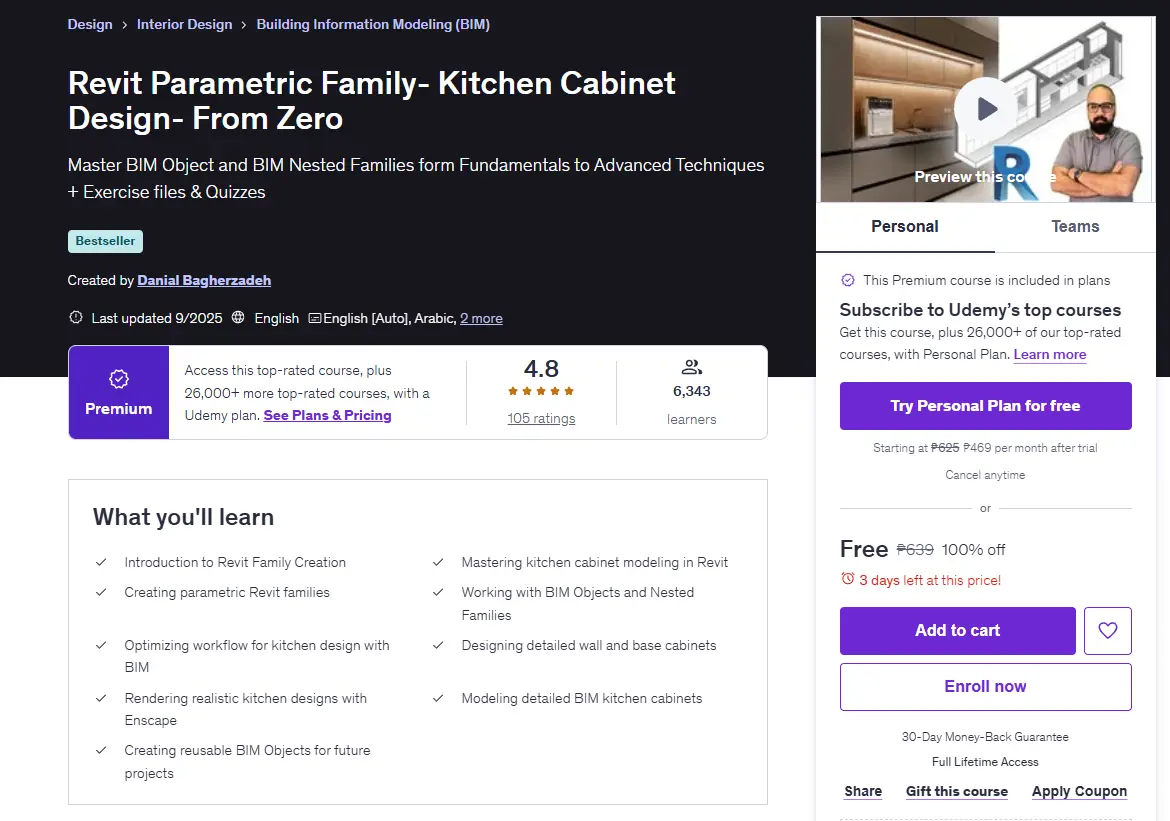1170x821 pixels.
Task: Click the alarm clock icon beside days left
Action: click(x=848, y=578)
